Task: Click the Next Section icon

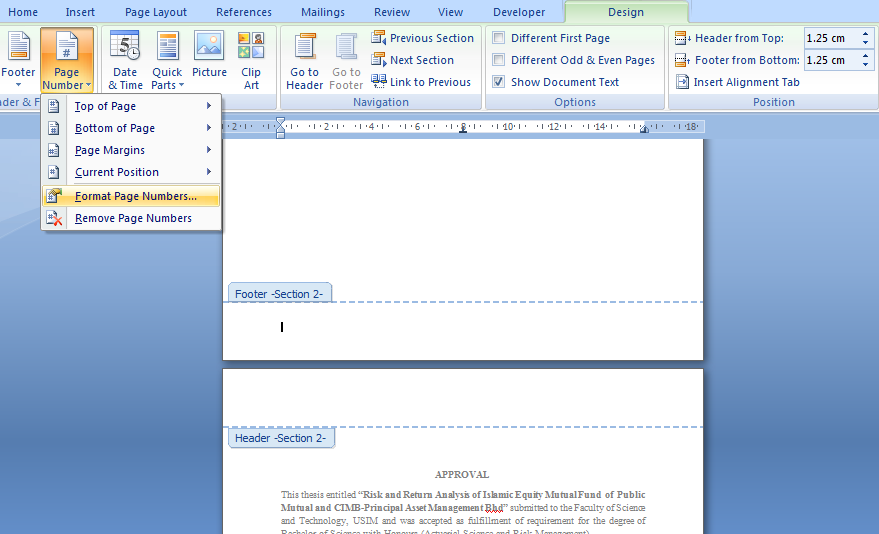Action: [379, 59]
